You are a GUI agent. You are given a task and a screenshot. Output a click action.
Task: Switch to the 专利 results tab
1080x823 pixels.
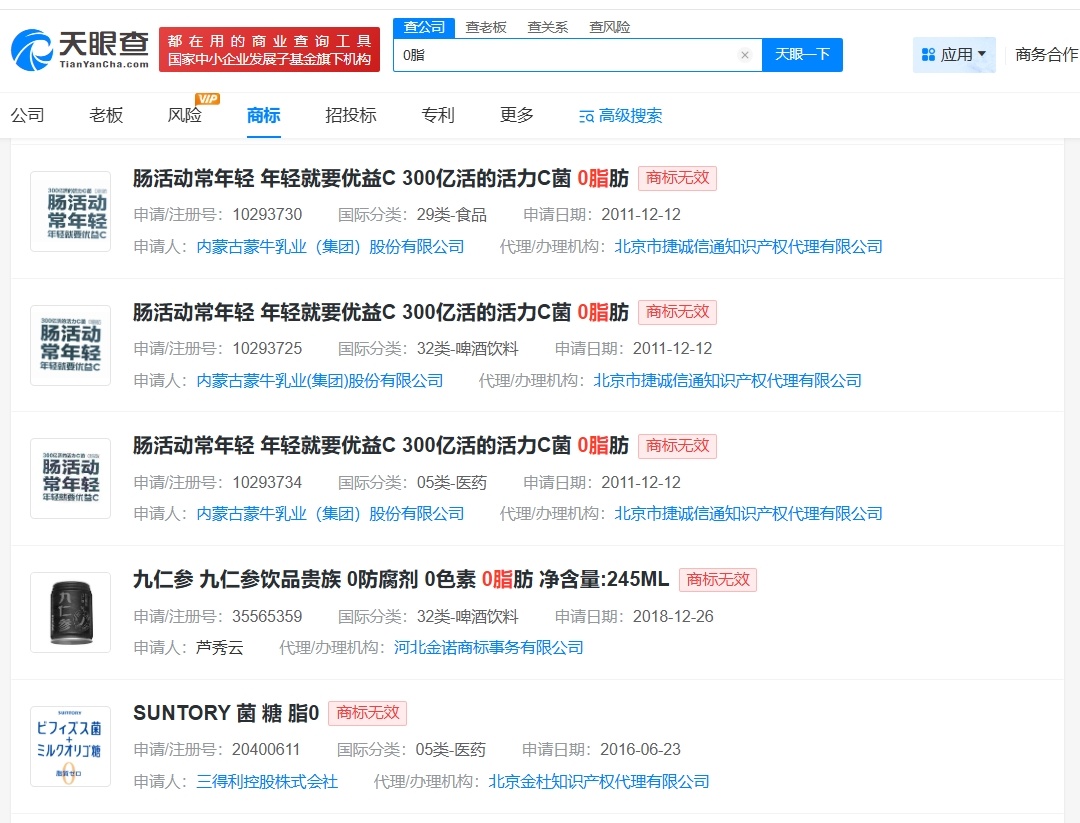tap(438, 115)
